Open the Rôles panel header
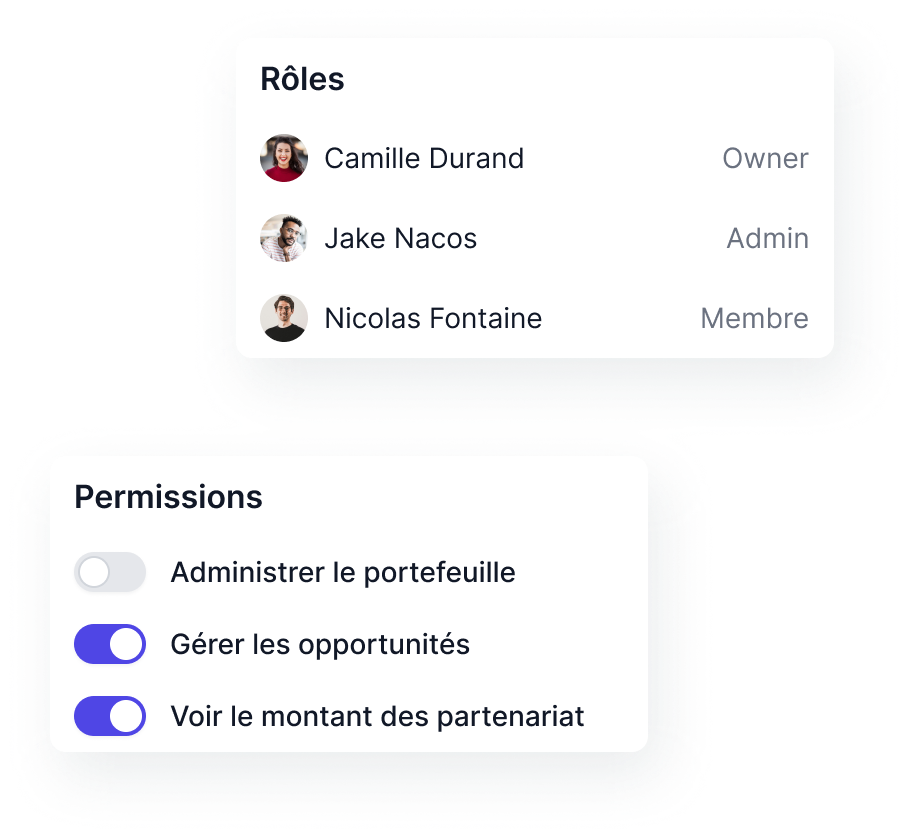Screen dimensions: 908x838 (x=302, y=79)
